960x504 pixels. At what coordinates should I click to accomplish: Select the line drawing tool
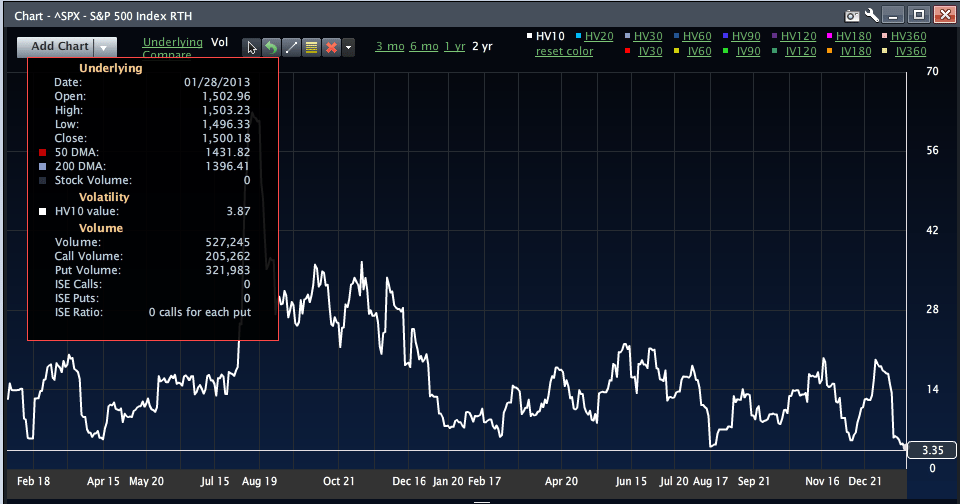point(291,47)
